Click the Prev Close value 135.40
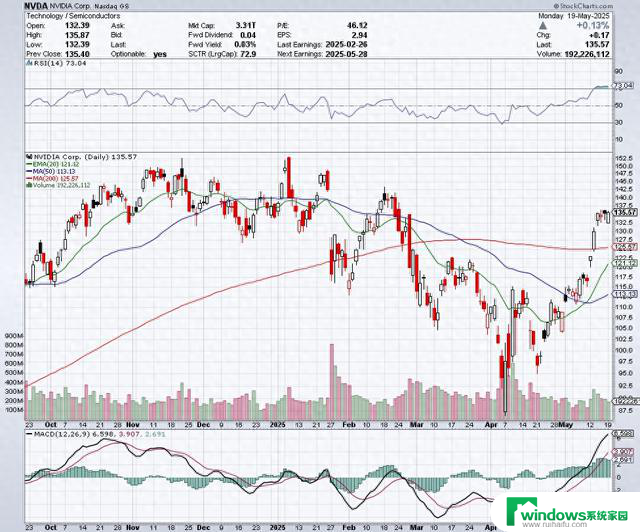 tap(77, 54)
